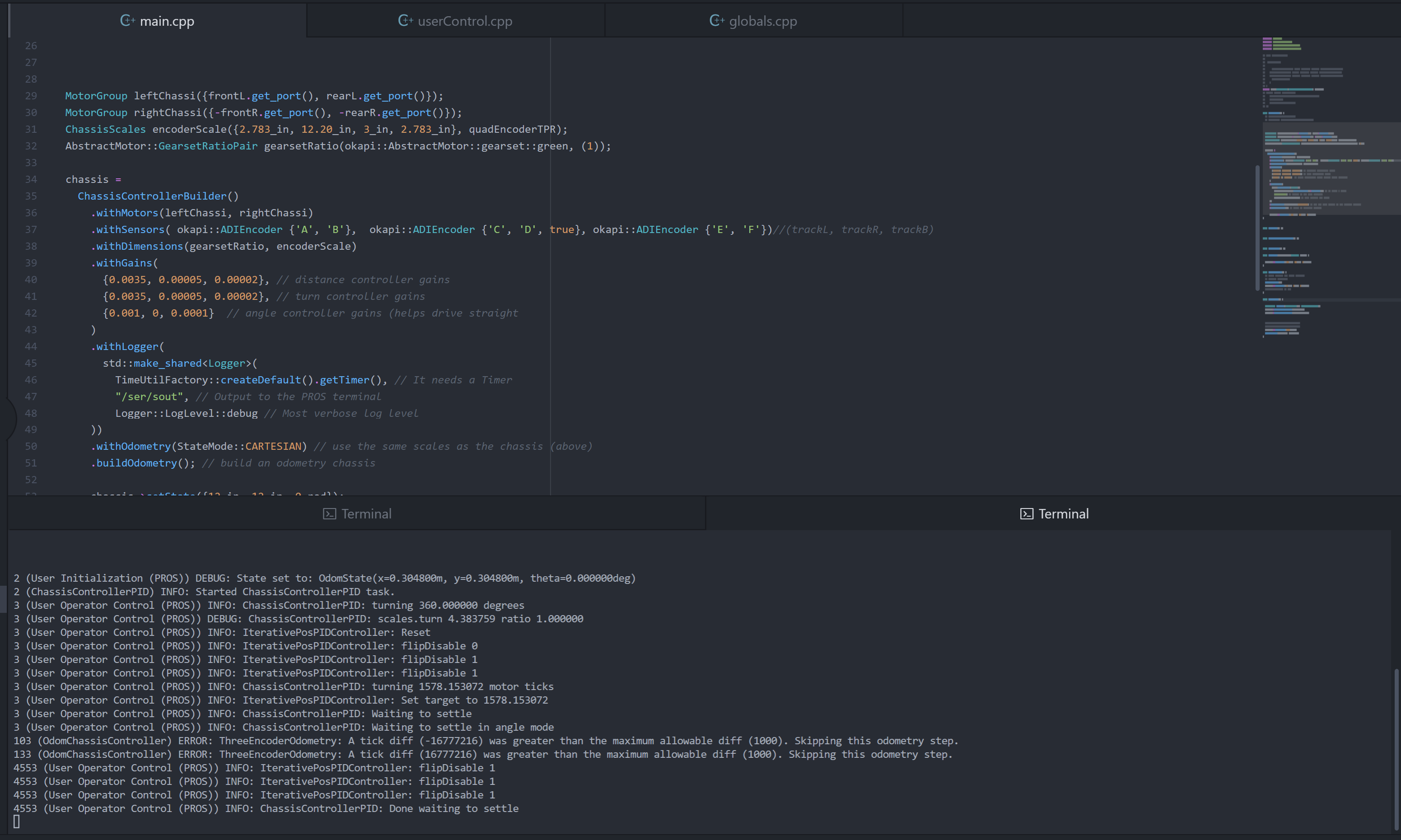1401x840 pixels.
Task: Click 'Logger::LogLevel::debug' text
Action: click(186, 413)
